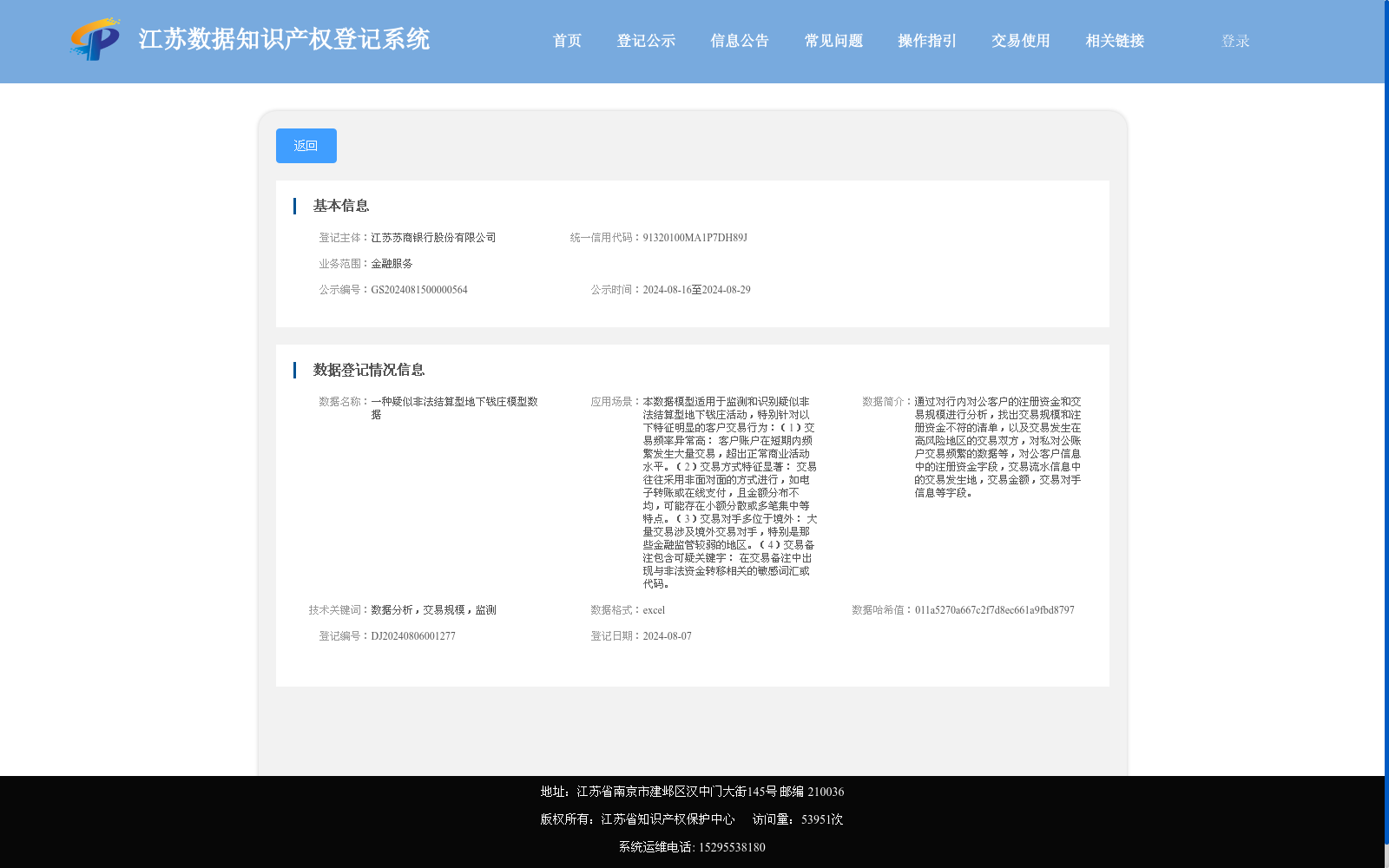Click the data name 一种疑似非法结算型地下钱庄模型数据
1389x868 pixels.
click(x=455, y=408)
